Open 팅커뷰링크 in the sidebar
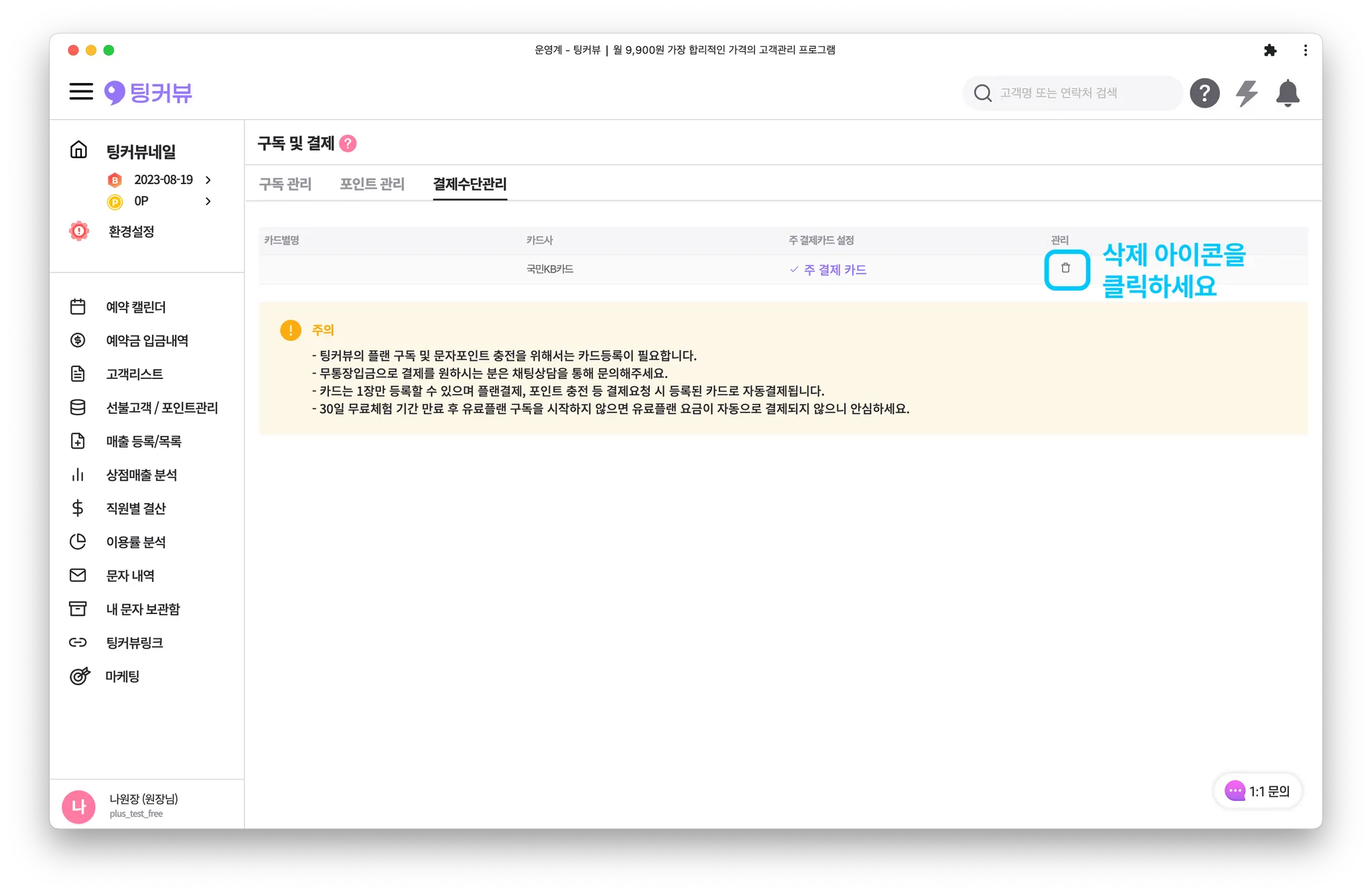 pos(135,643)
